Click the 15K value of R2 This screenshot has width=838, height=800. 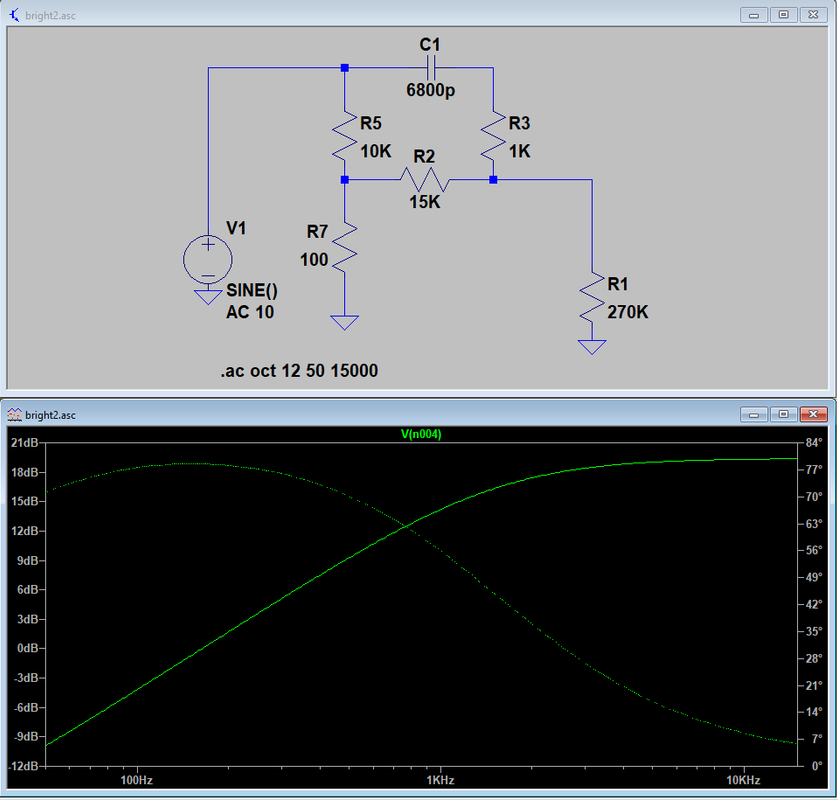tap(425, 202)
